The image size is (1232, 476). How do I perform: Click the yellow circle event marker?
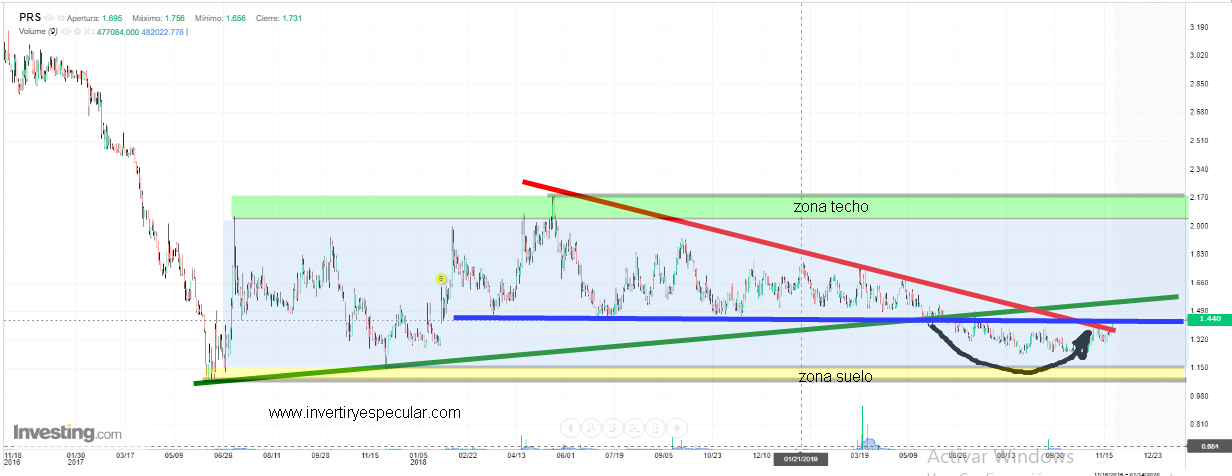[441, 278]
